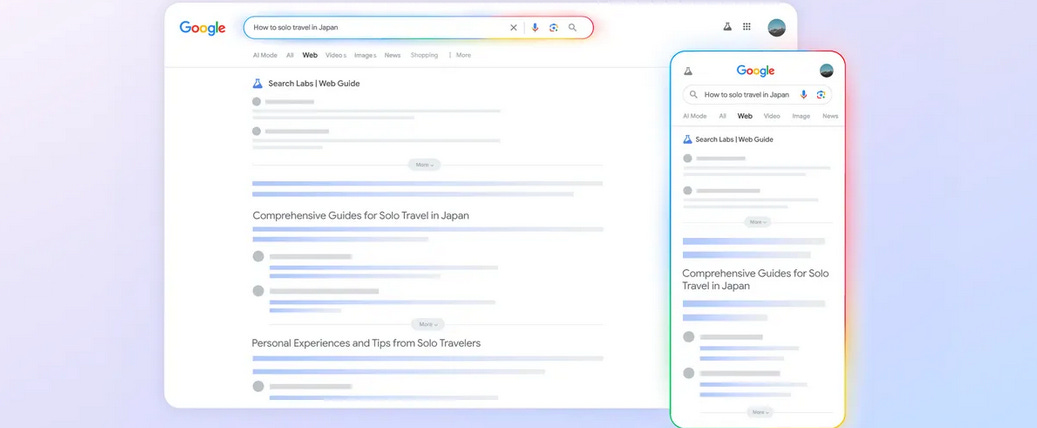
Task: Tap the magnifier in the mobile search box
Action: (693, 95)
